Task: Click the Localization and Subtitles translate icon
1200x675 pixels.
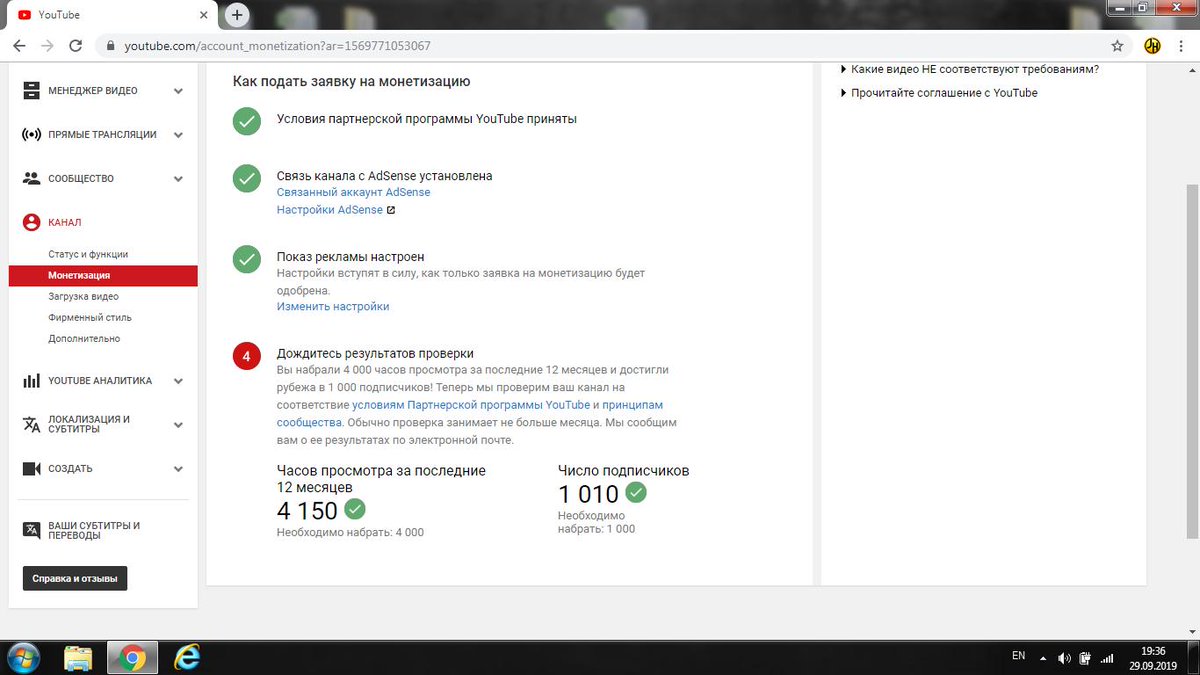Action: point(31,424)
